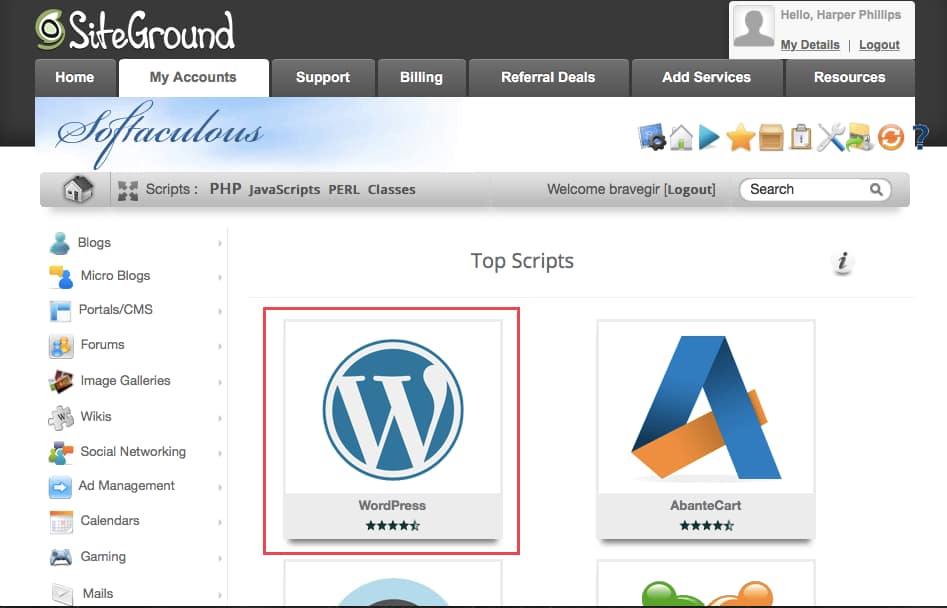
Task: Click the box packages icon
Action: pos(771,138)
